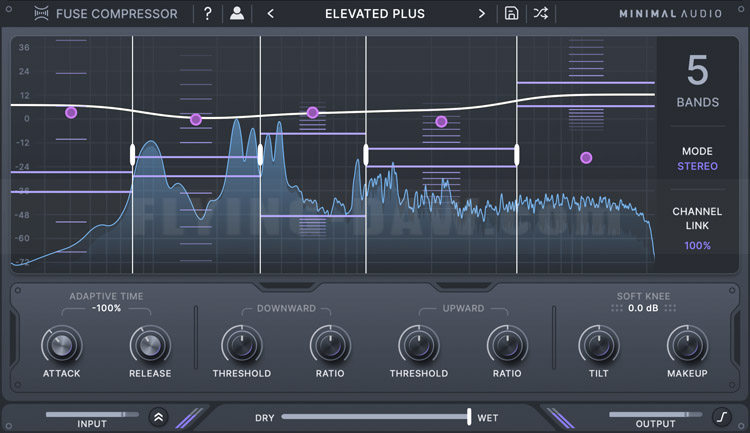Click the Input level slider
The image size is (750, 433).
[92, 414]
